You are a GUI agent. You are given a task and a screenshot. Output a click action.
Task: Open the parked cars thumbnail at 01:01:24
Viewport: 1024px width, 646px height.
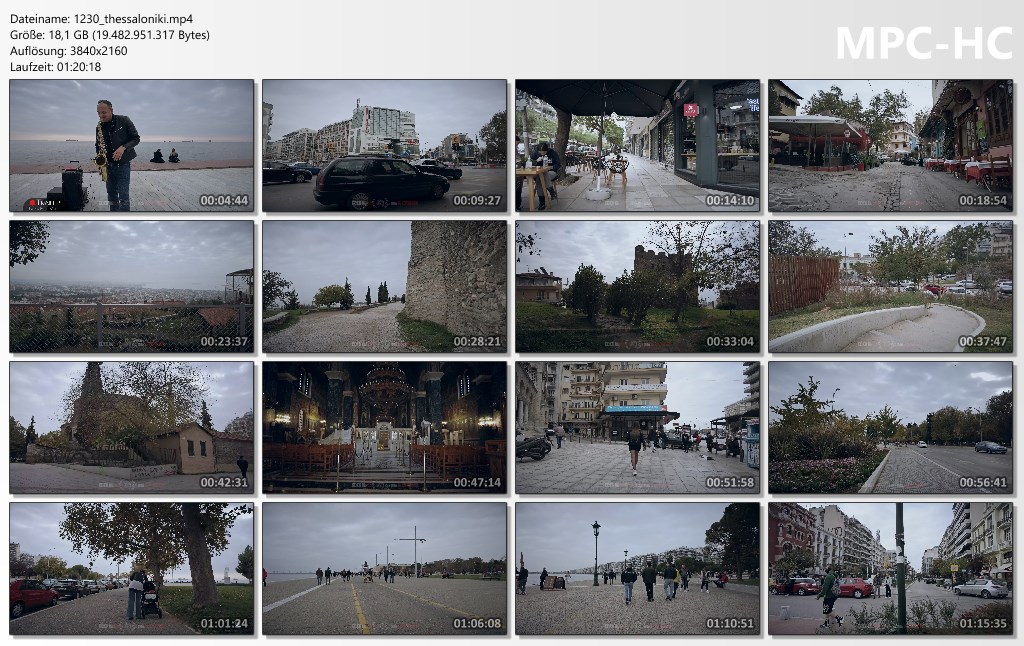(131, 569)
